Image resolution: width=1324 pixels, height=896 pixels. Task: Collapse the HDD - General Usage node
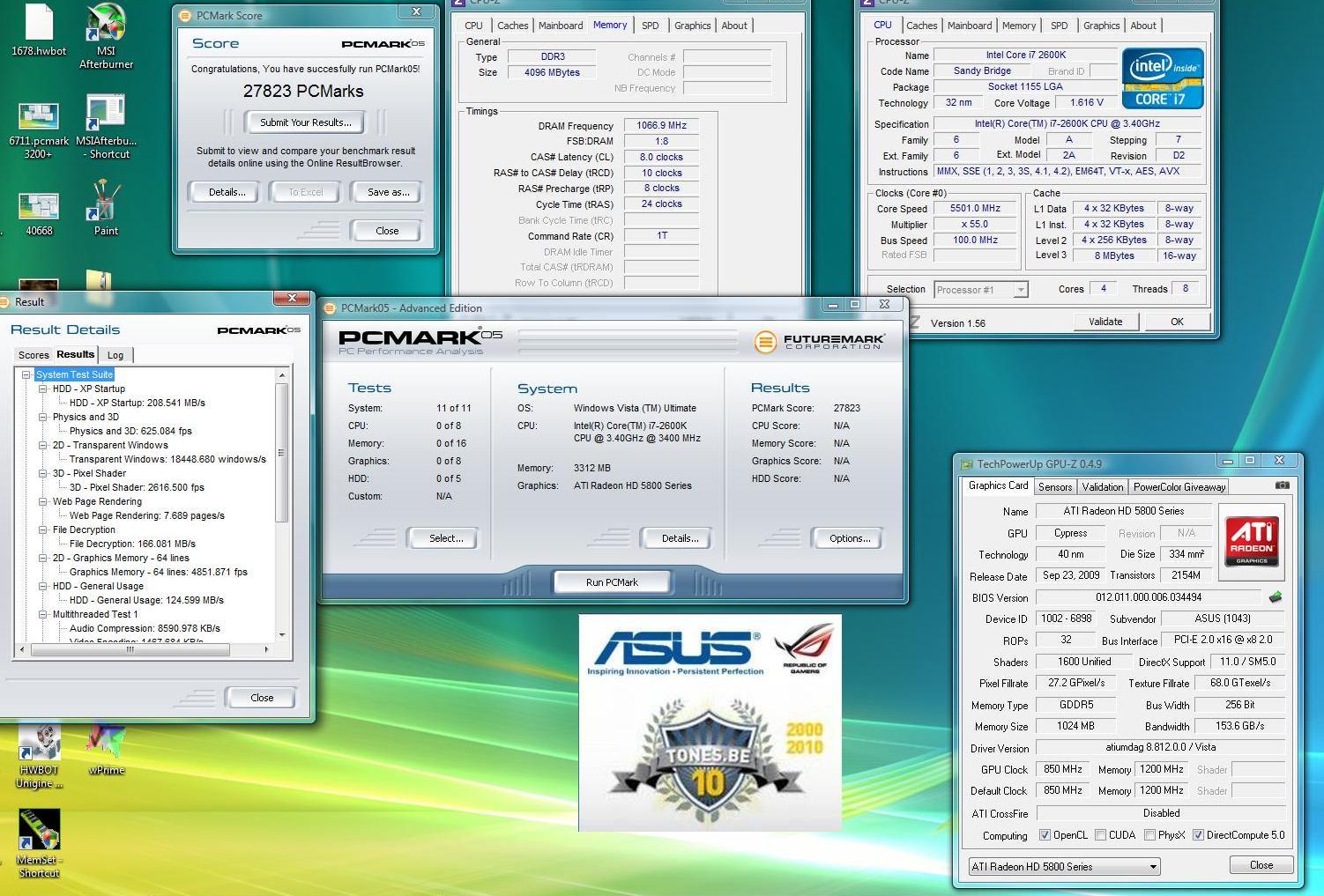(42, 586)
